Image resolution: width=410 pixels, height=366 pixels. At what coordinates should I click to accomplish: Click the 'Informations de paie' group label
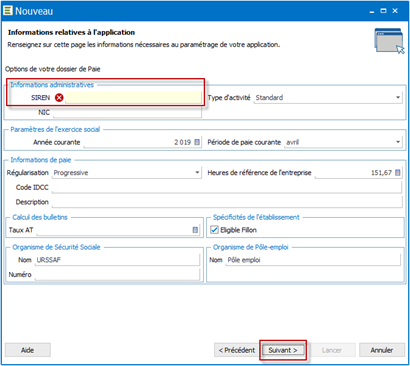click(41, 160)
